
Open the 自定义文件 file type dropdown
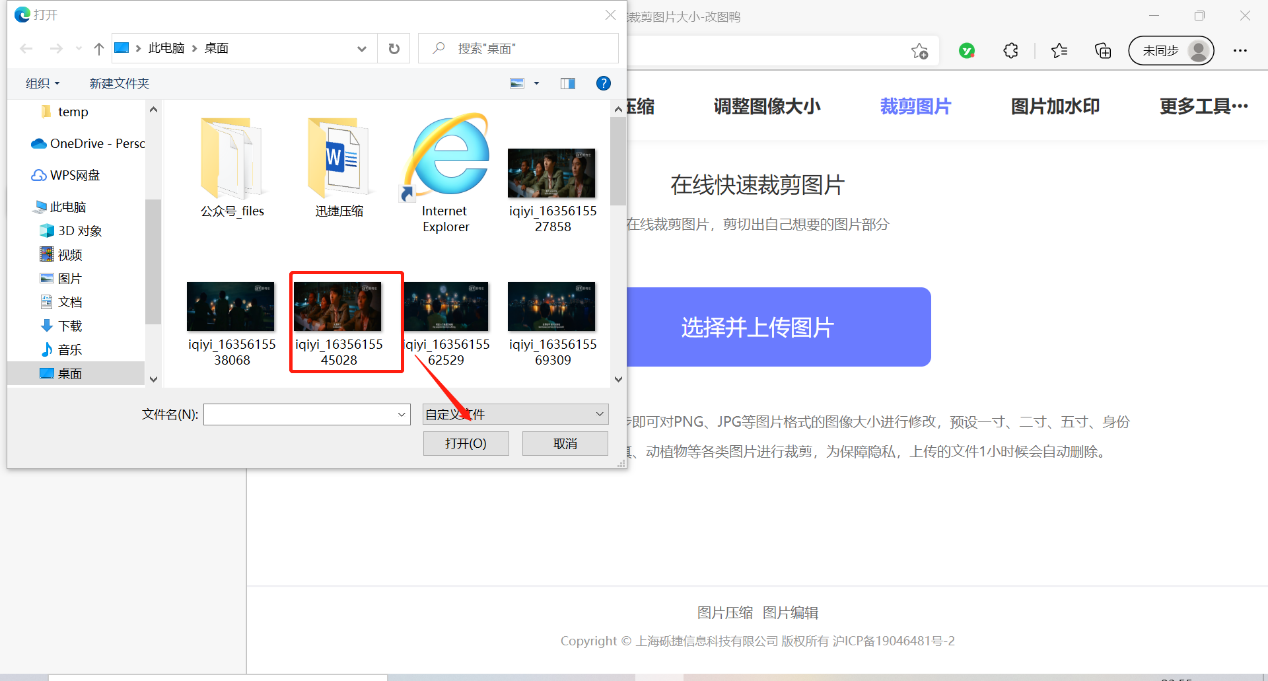tap(514, 413)
